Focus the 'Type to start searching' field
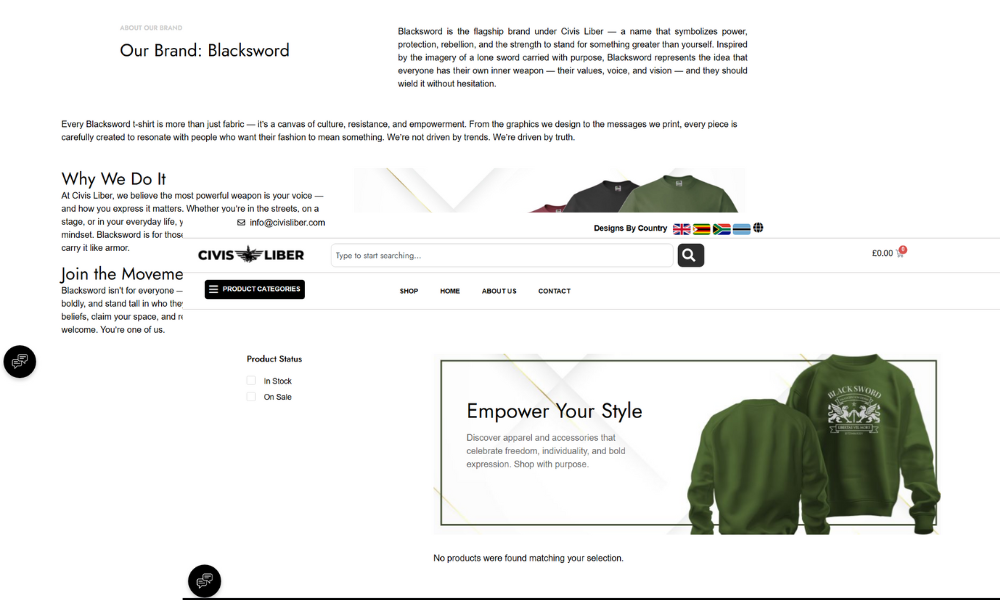The width and height of the screenshot is (1000, 600). (x=502, y=255)
